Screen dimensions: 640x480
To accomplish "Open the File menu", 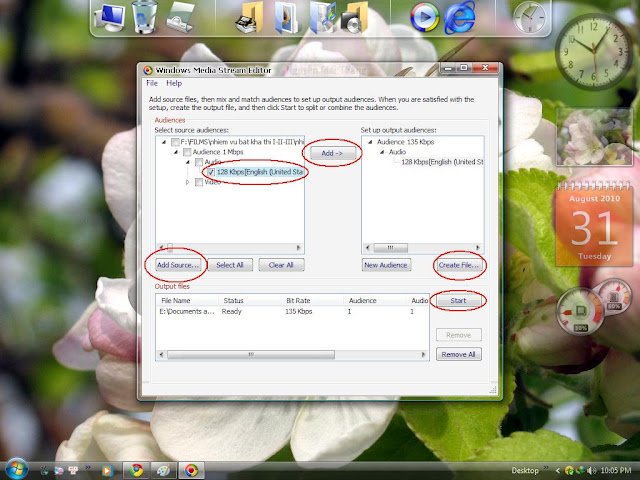I will [152, 83].
